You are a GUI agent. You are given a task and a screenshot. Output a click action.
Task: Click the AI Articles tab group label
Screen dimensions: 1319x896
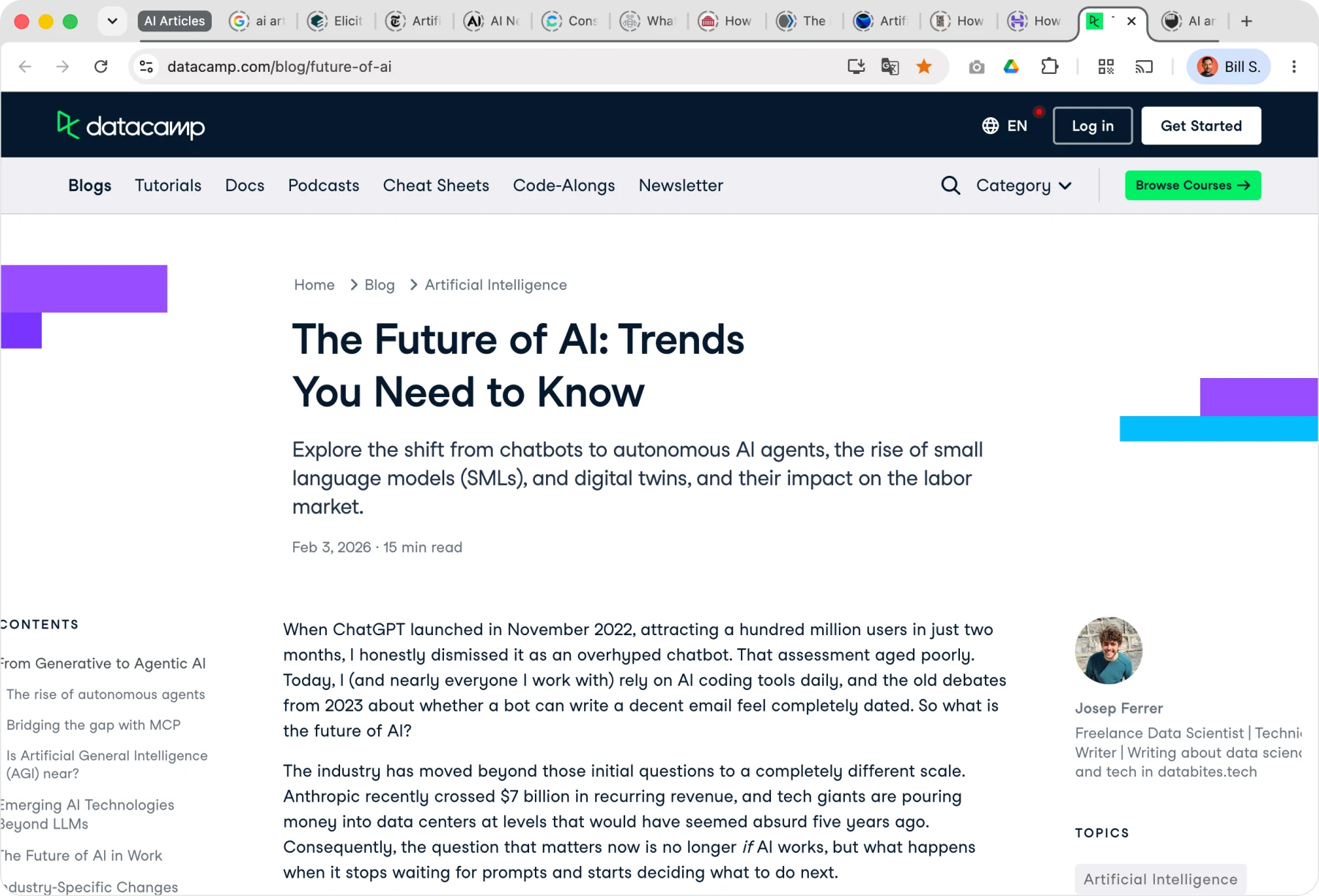(174, 21)
